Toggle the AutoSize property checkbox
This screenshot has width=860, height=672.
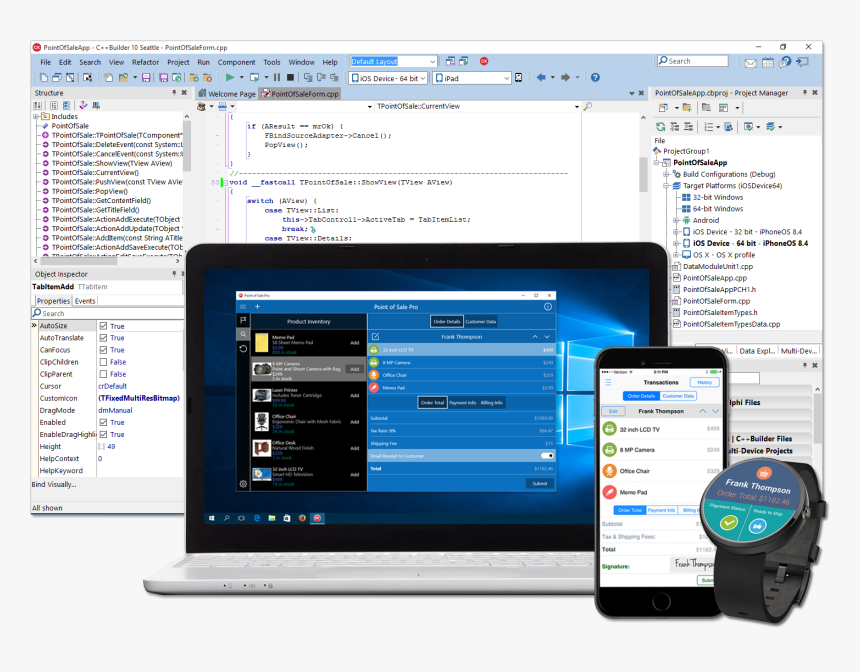point(103,326)
